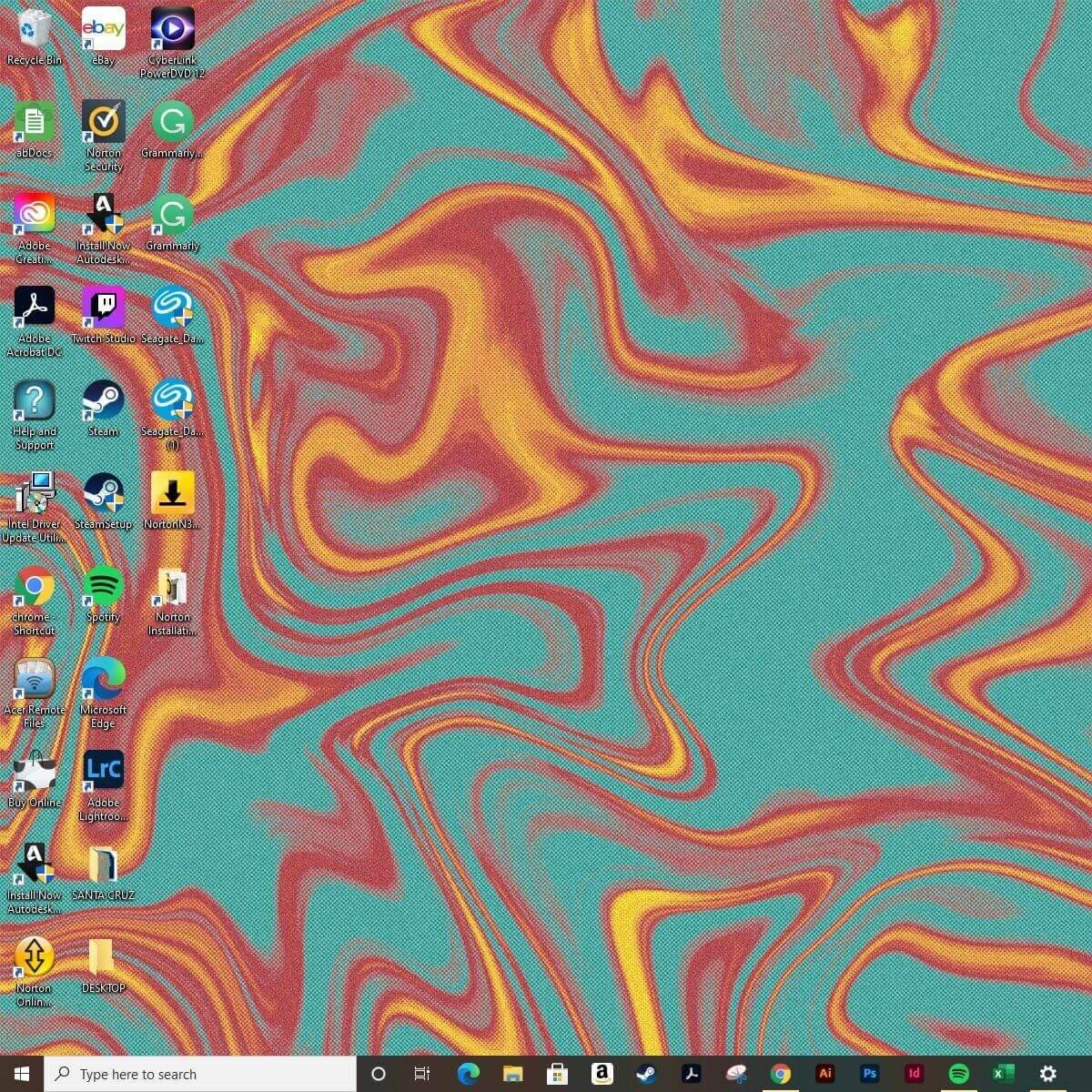Open Task View on the taskbar
Viewport: 1092px width, 1092px height.
(421, 1074)
